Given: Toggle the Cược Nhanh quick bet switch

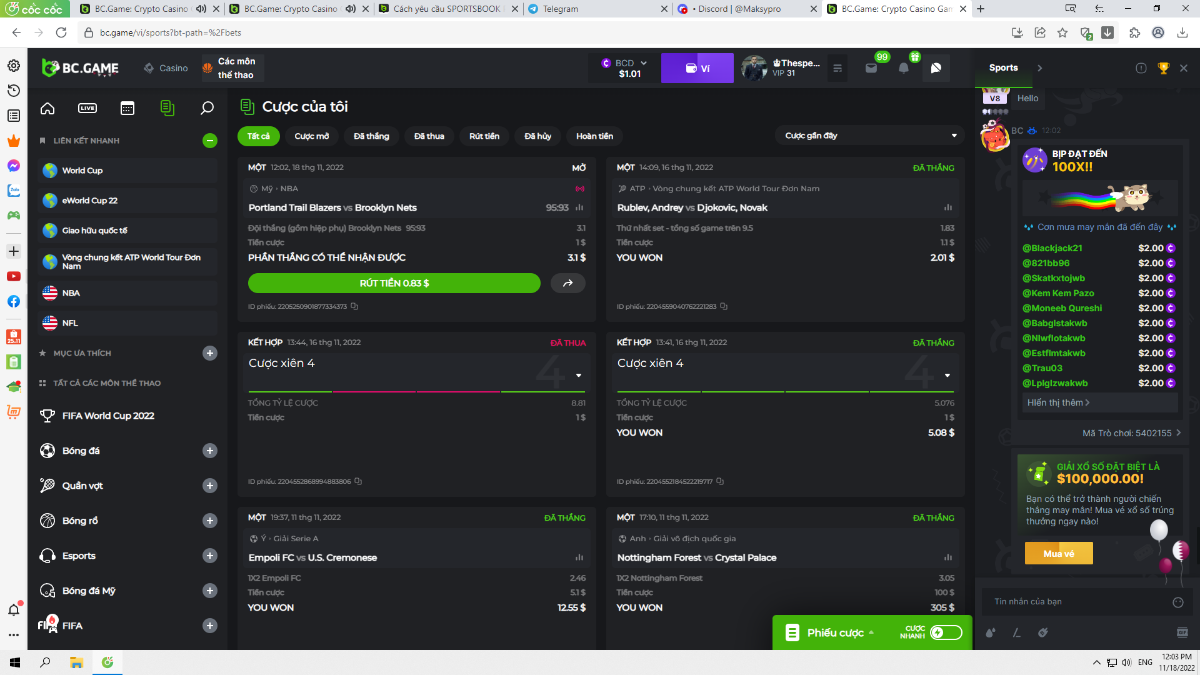Looking at the screenshot, I should point(945,632).
